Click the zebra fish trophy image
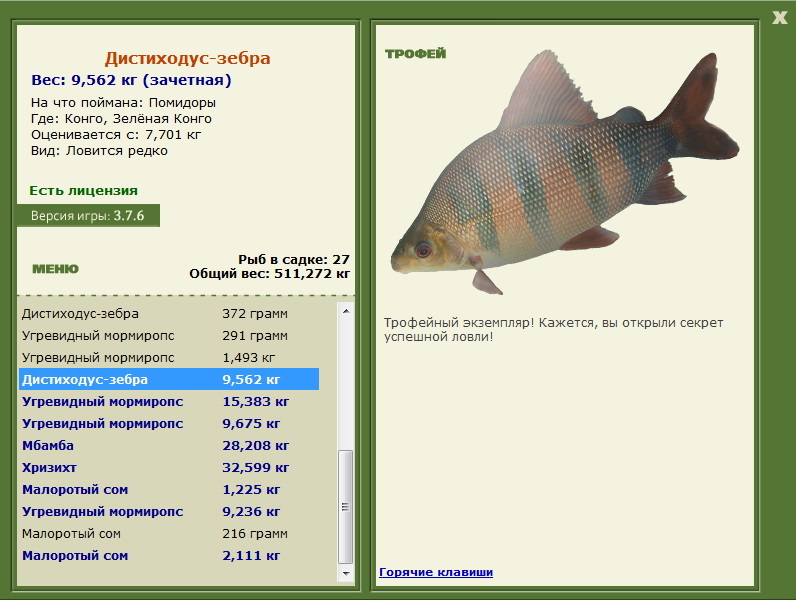This screenshot has height=600, width=796. (x=565, y=173)
